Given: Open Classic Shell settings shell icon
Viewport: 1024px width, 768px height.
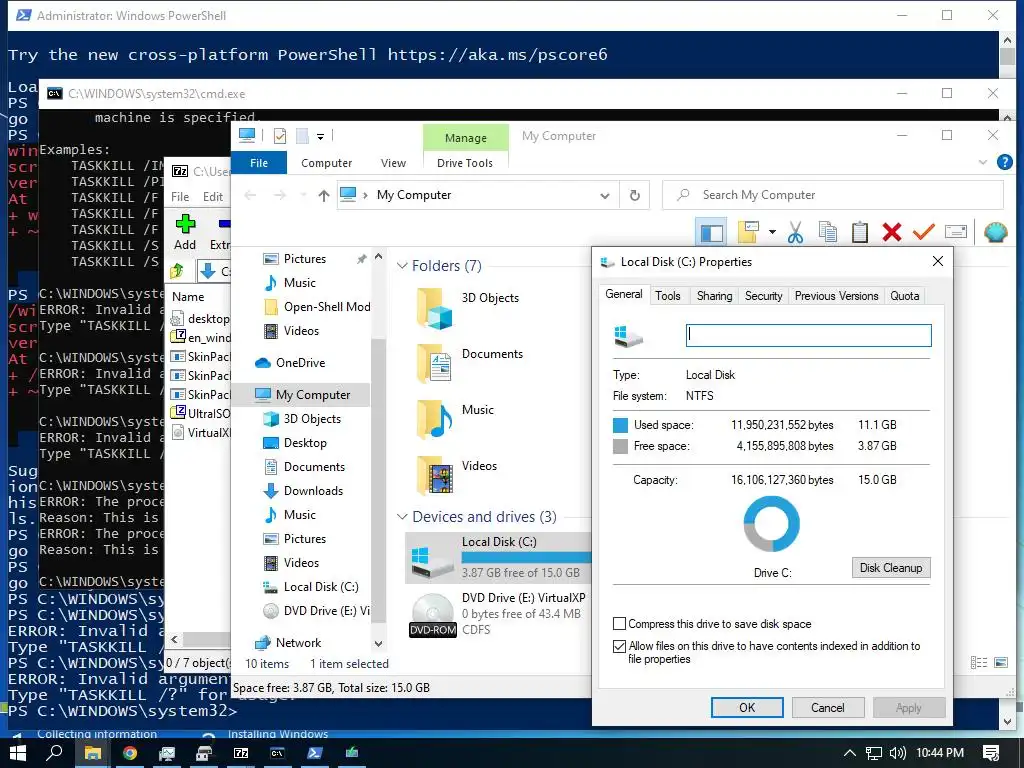Looking at the screenshot, I should click(995, 232).
